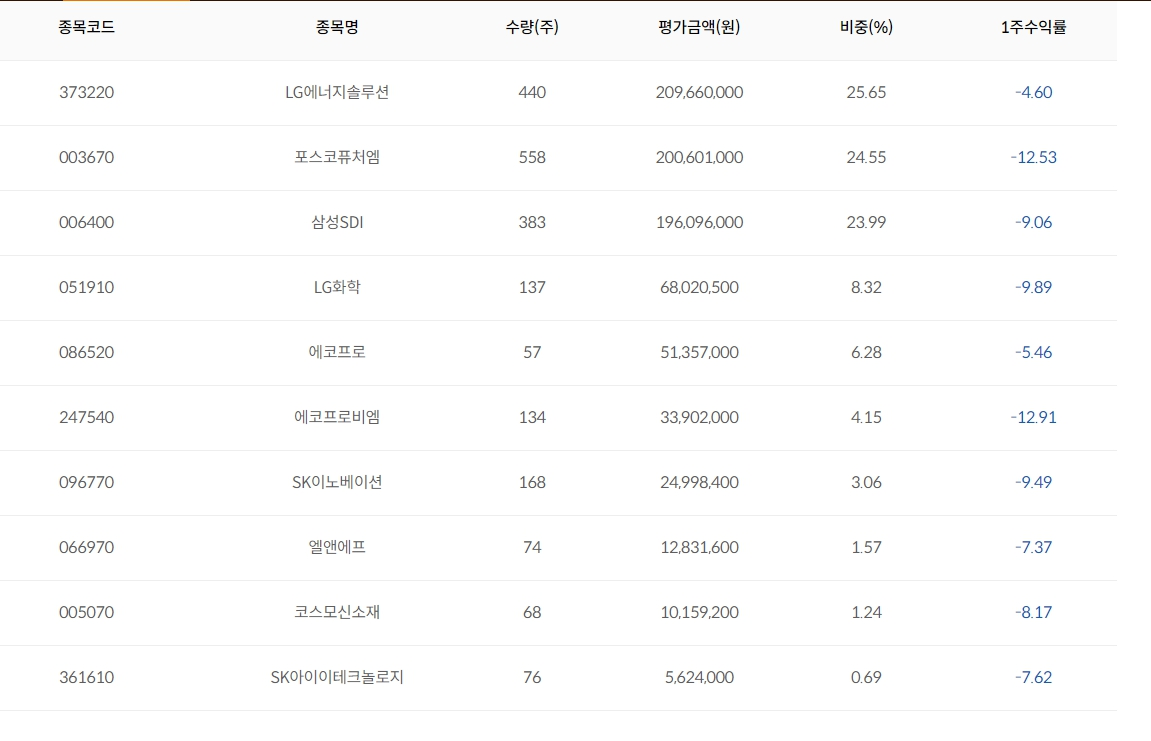
Task: Open the 에코프로비엠 stock entry
Action: [x=337, y=418]
